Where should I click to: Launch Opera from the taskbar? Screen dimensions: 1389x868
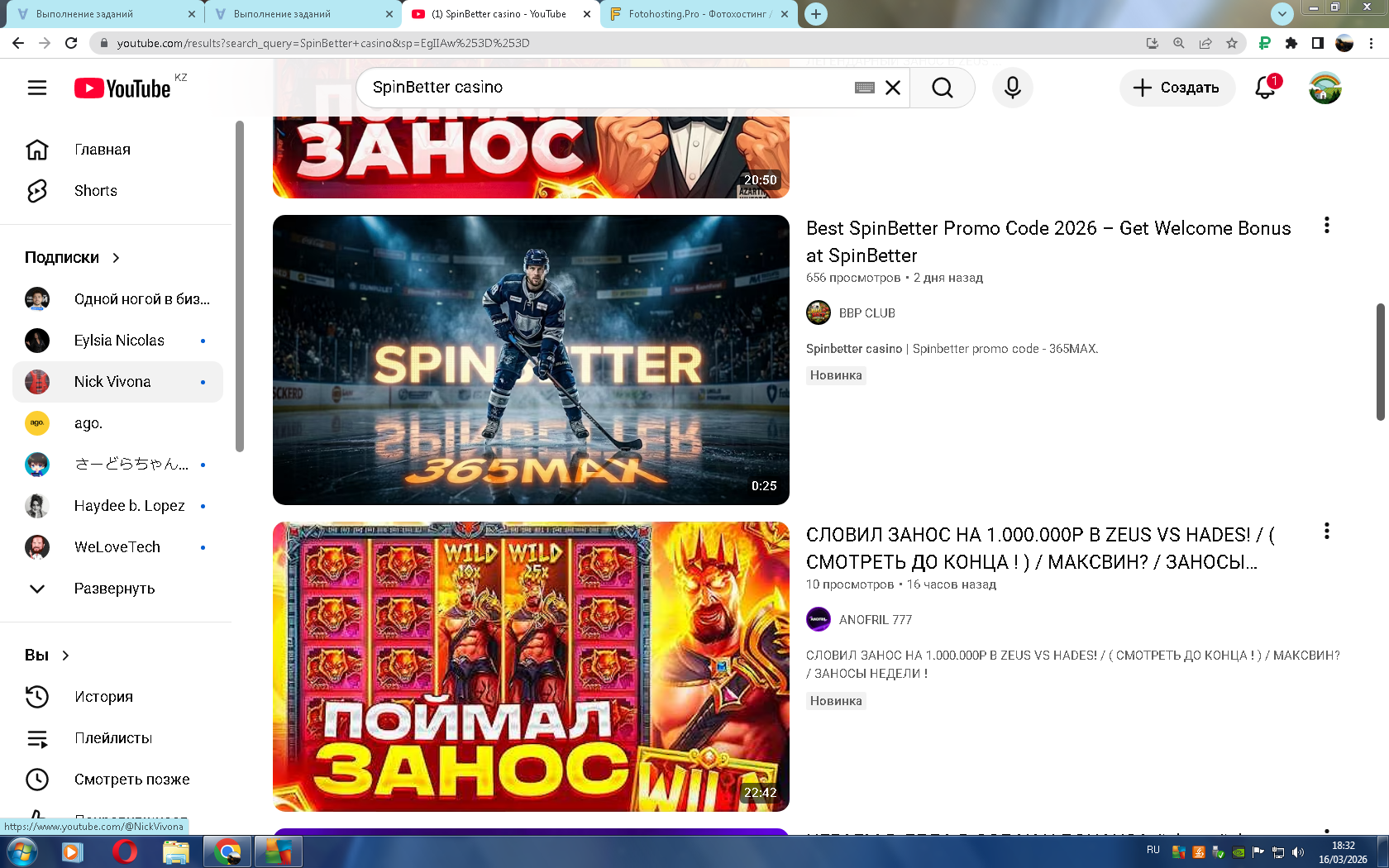[124, 851]
